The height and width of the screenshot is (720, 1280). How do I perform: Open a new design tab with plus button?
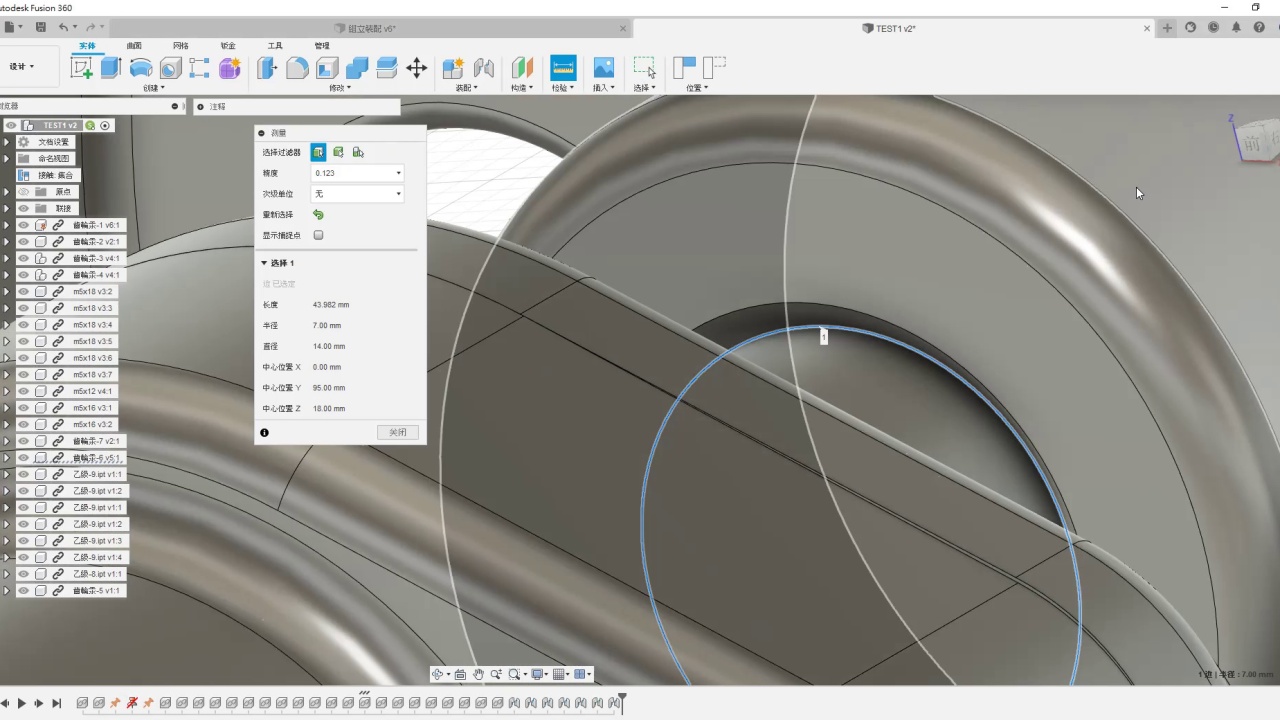click(1167, 28)
